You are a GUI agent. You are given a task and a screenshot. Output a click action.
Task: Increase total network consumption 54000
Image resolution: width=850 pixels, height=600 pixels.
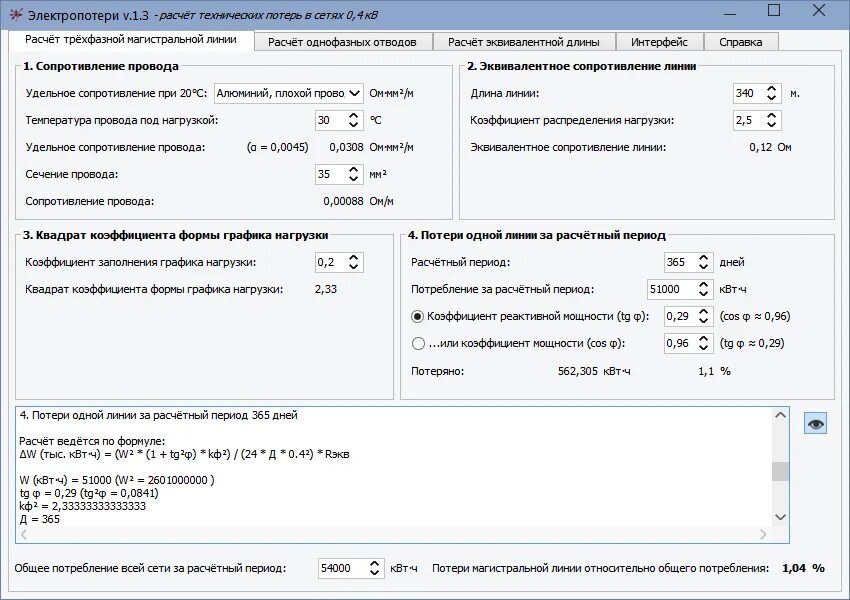374,564
